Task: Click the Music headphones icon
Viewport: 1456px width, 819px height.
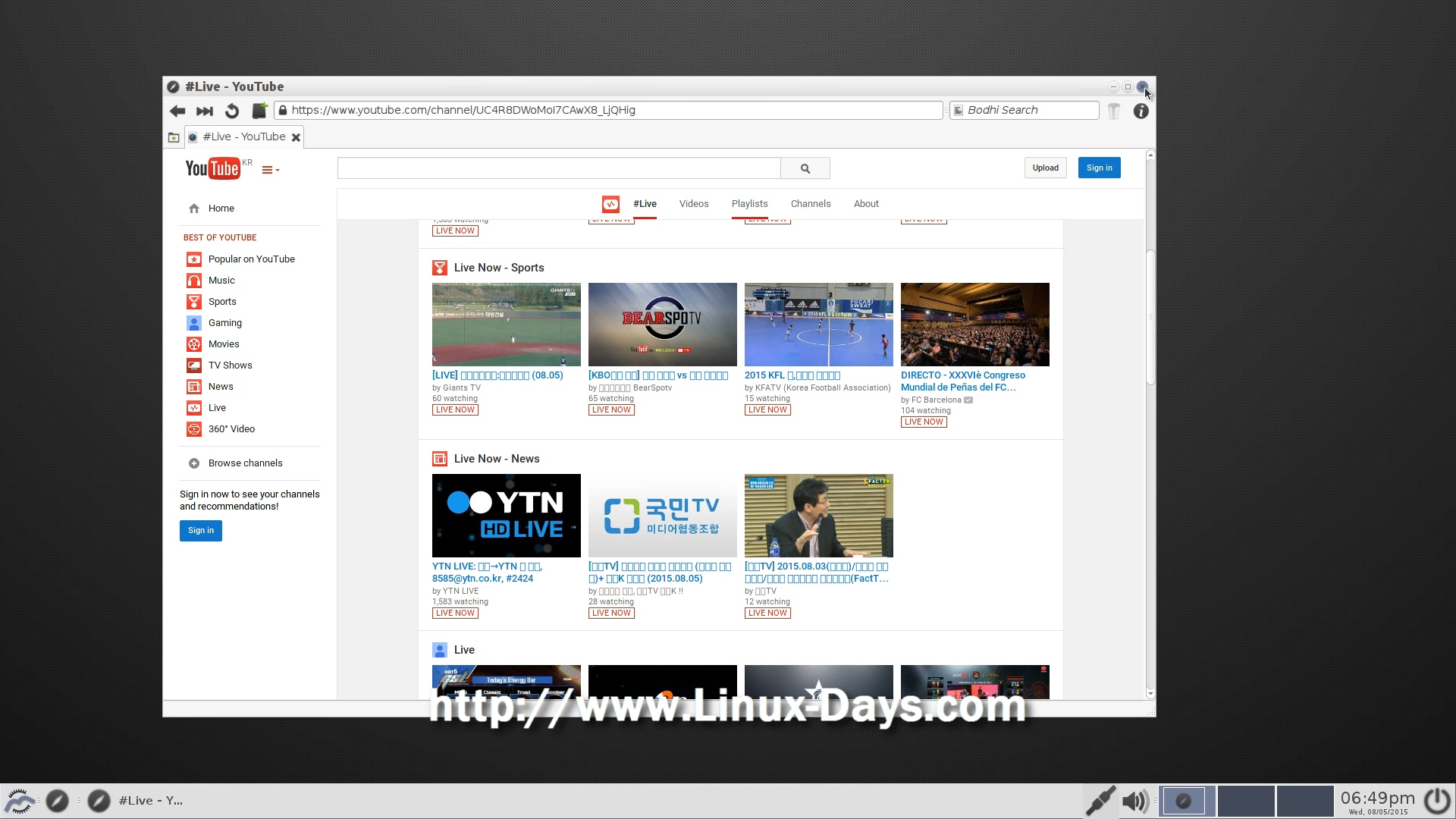Action: click(194, 281)
